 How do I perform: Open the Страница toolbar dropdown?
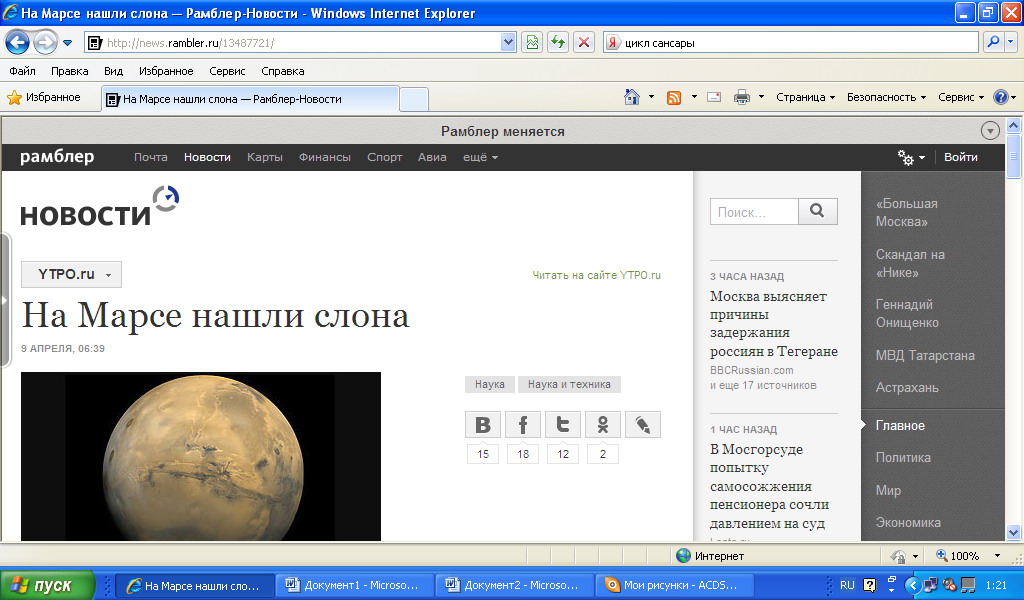click(x=805, y=97)
